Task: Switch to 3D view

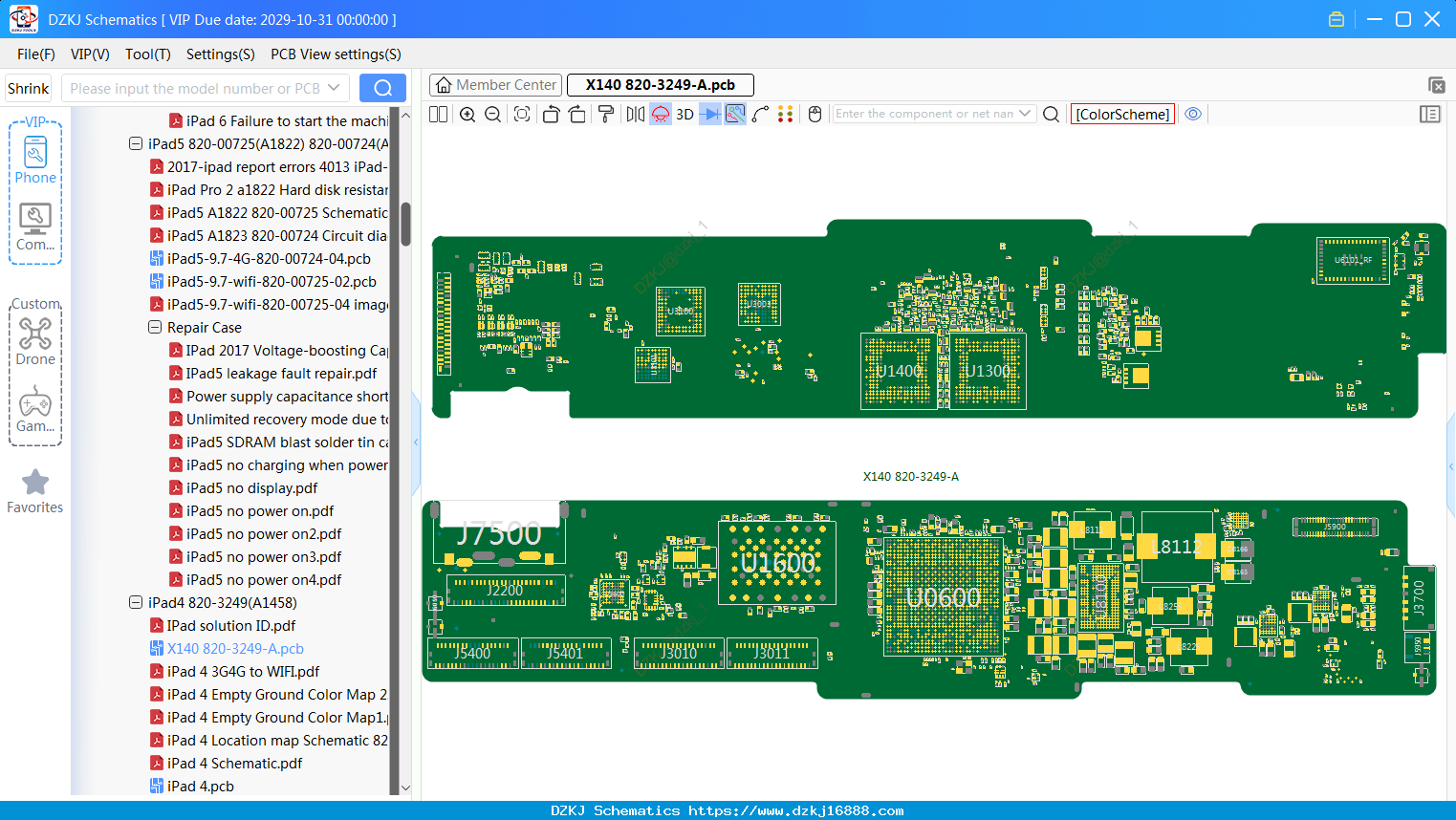Action: (685, 115)
